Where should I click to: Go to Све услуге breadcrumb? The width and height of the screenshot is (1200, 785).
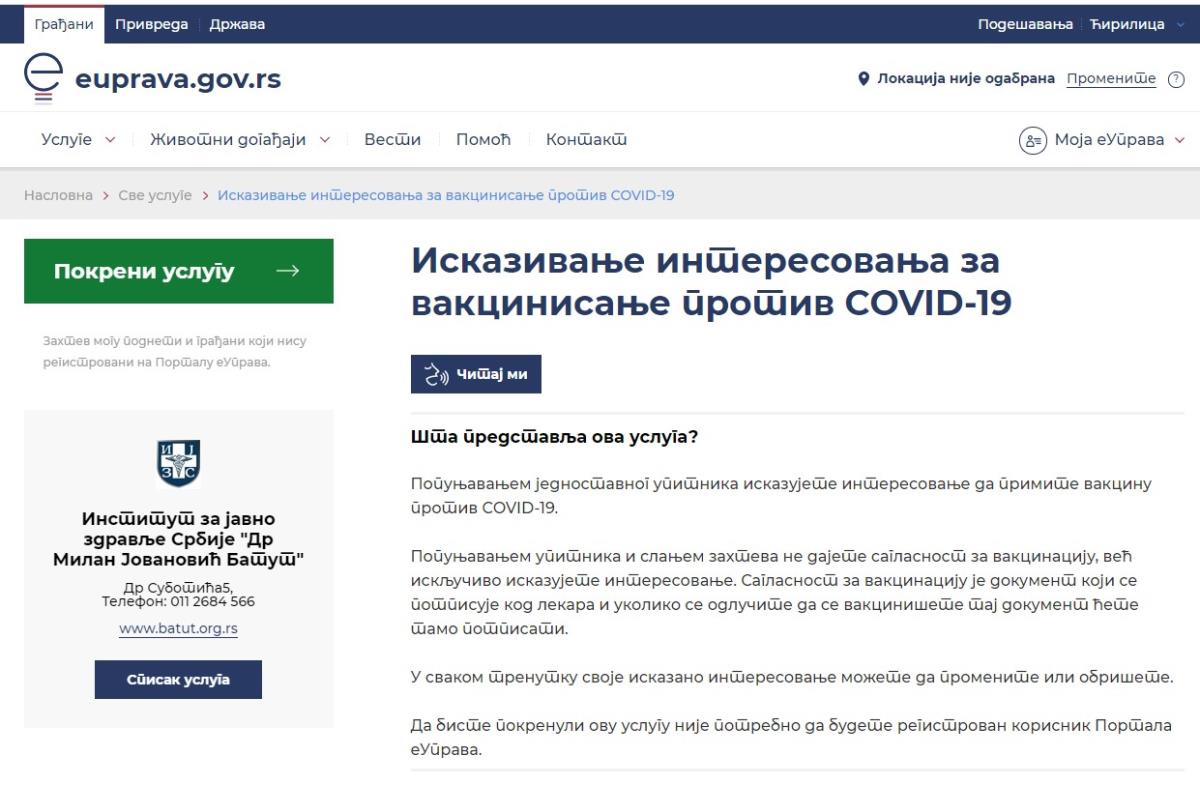pos(155,195)
